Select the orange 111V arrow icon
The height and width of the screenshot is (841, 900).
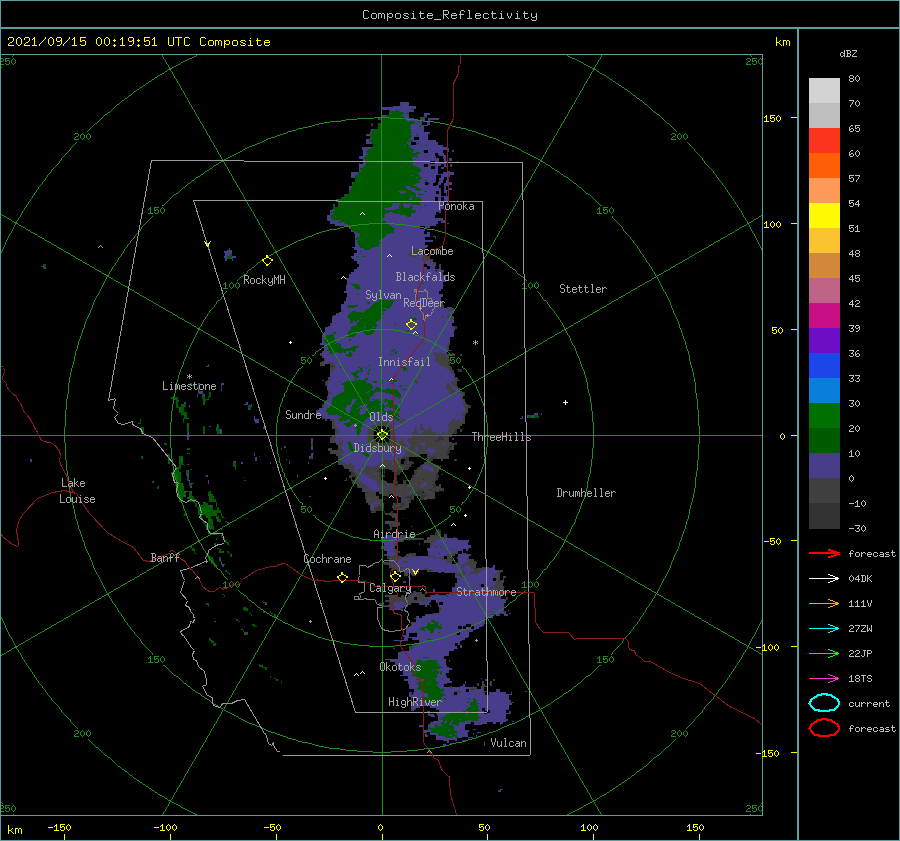coord(824,603)
